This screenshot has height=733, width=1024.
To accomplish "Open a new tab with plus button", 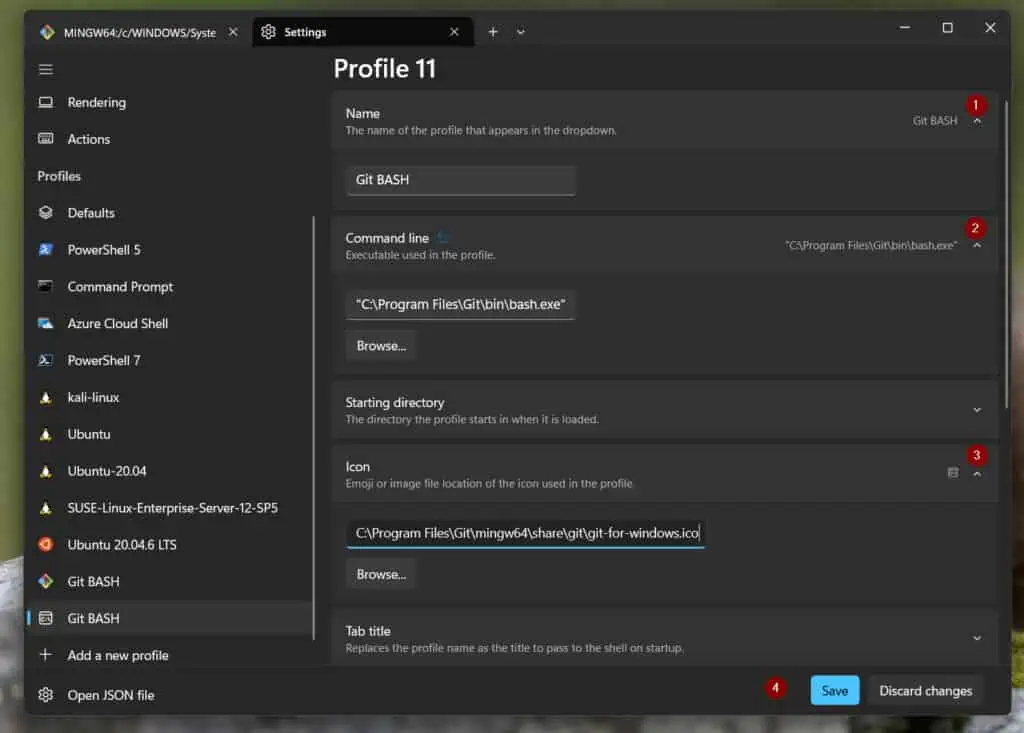I will [493, 32].
